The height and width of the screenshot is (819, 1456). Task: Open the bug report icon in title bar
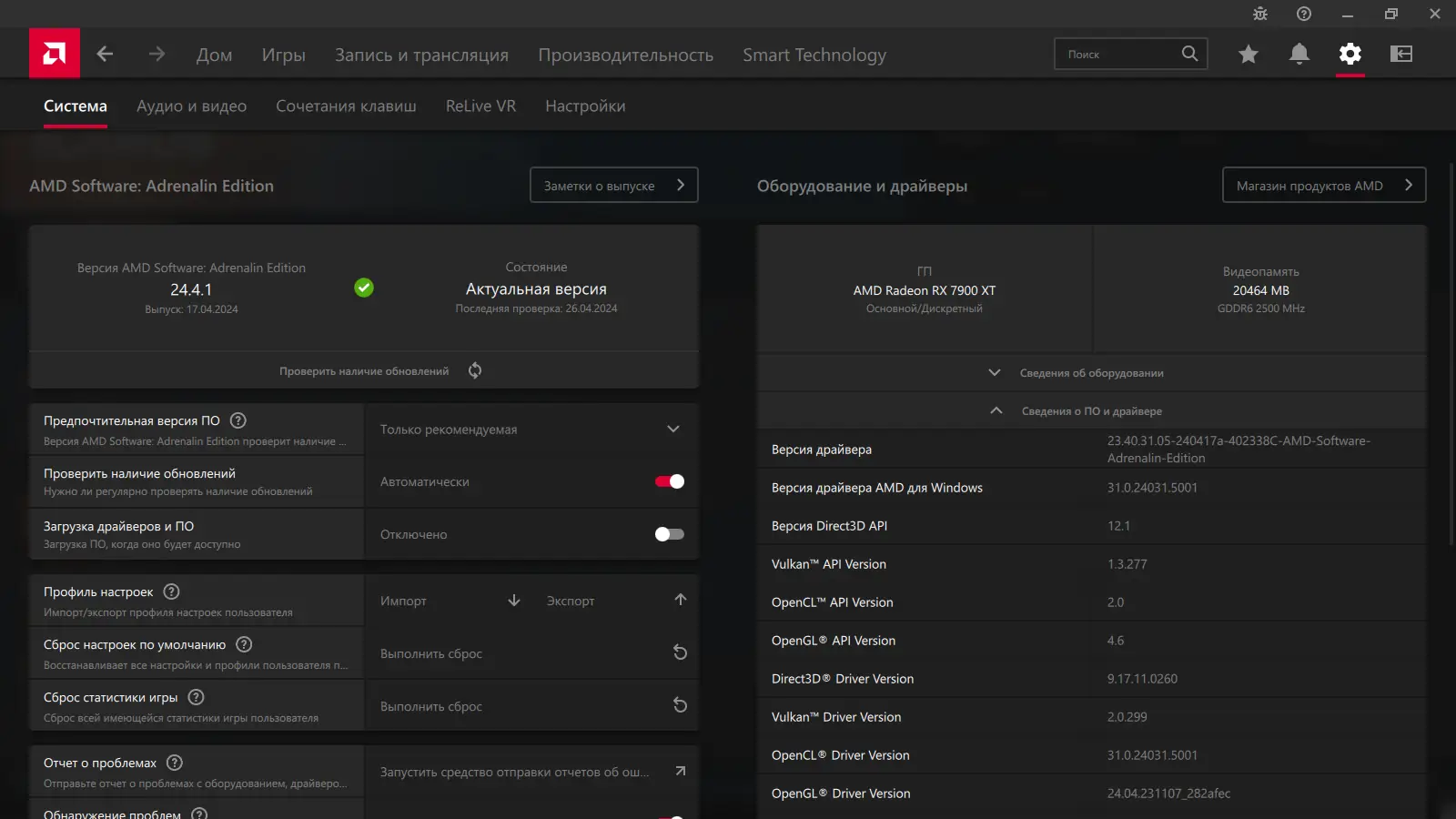pyautogui.click(x=1260, y=14)
